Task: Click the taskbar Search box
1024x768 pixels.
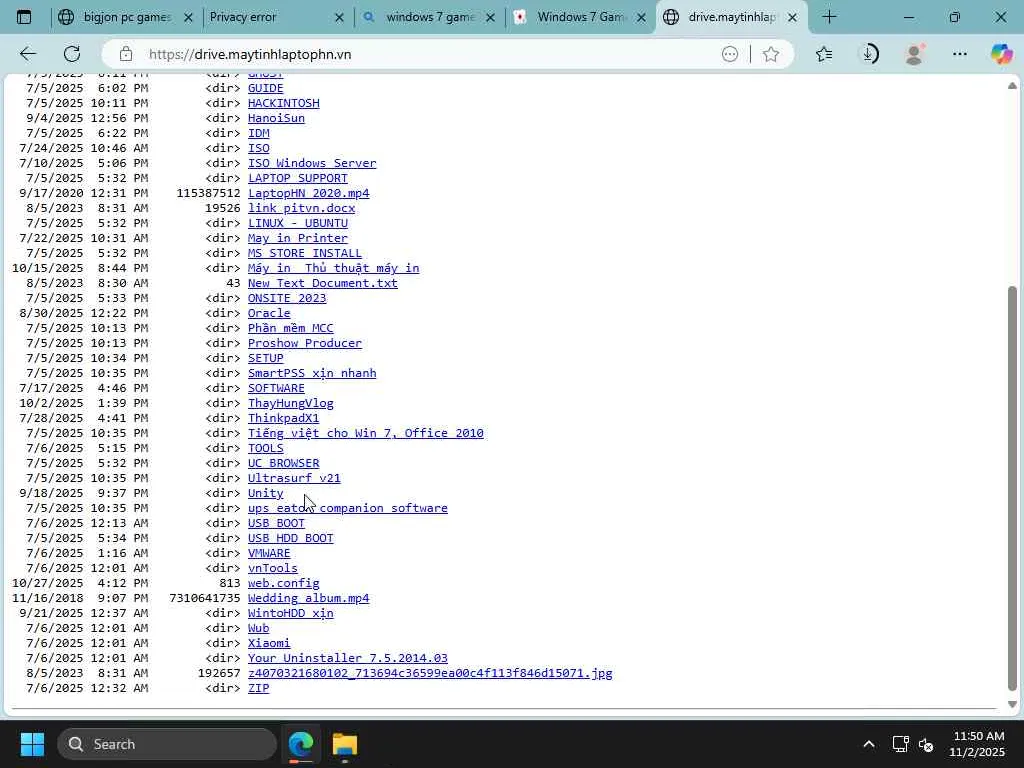Action: pyautogui.click(x=167, y=744)
